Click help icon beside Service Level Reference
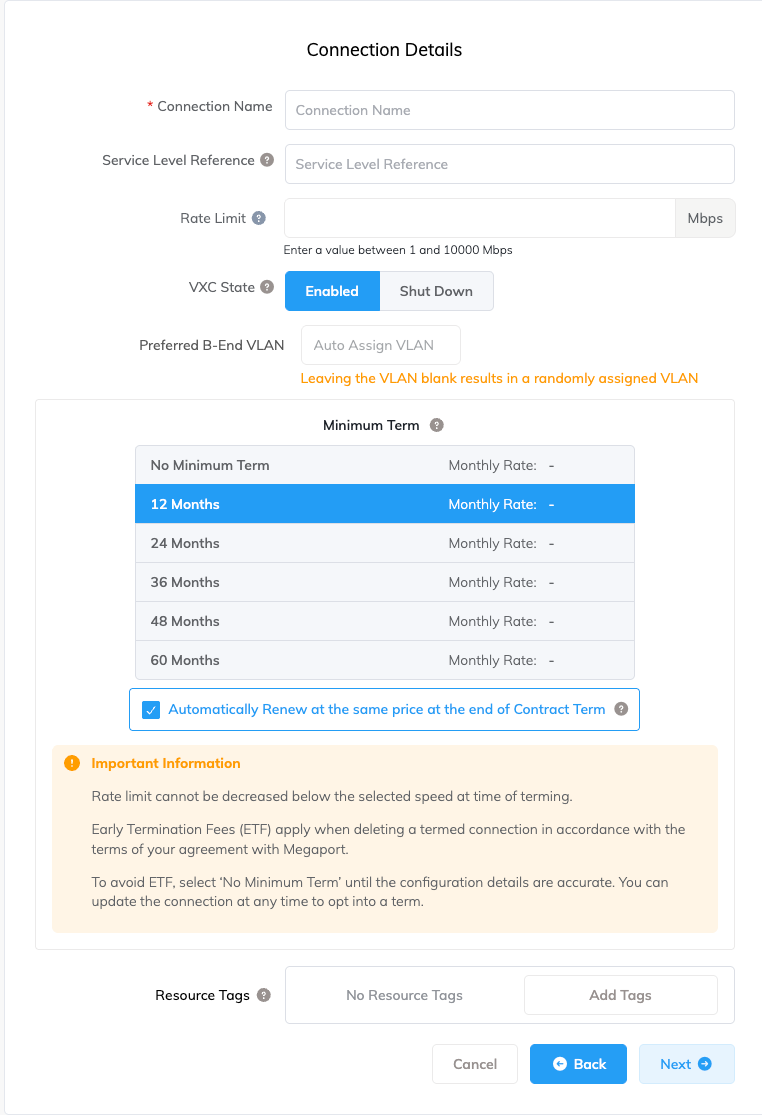 pos(267,160)
